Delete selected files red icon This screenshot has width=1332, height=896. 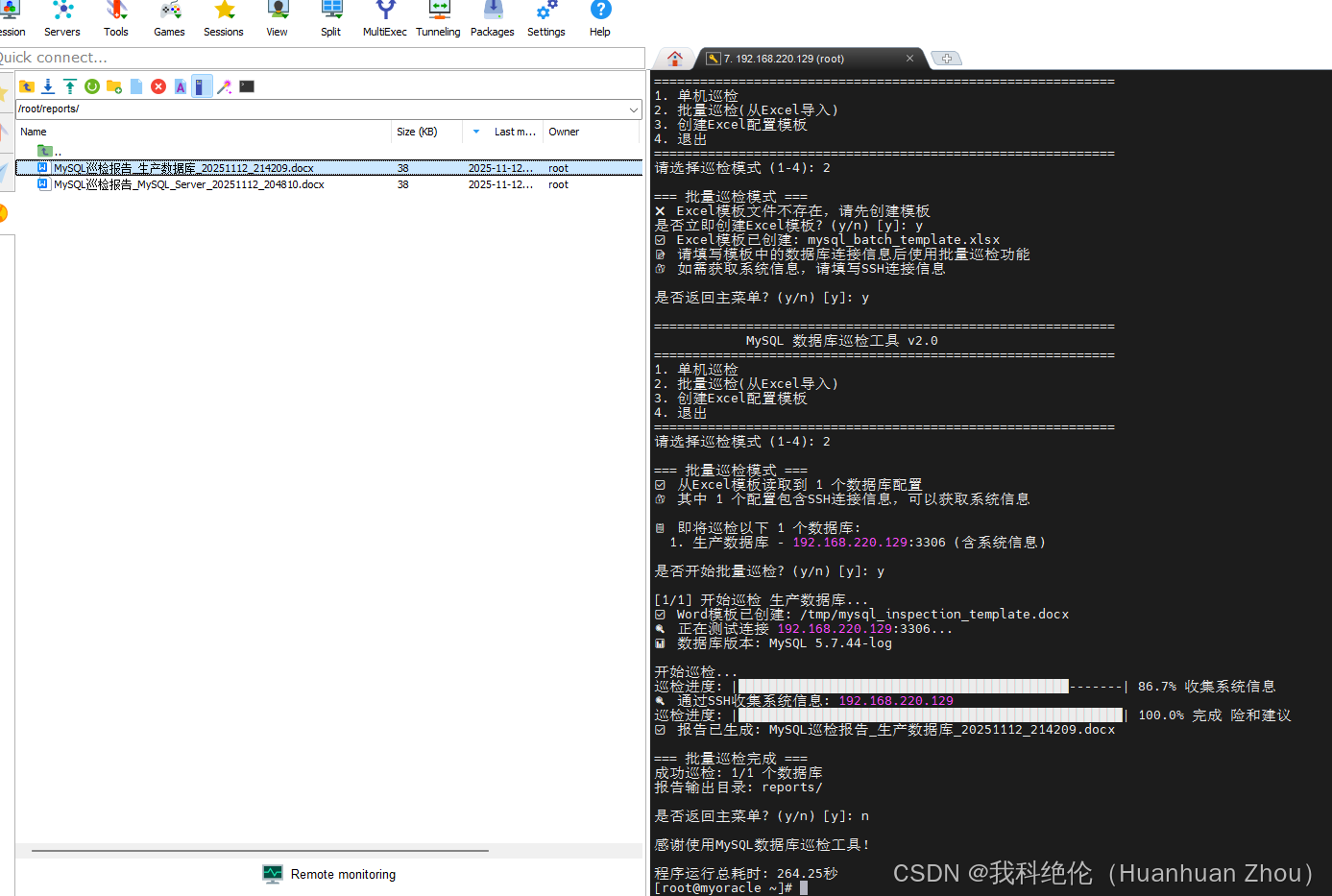point(158,86)
